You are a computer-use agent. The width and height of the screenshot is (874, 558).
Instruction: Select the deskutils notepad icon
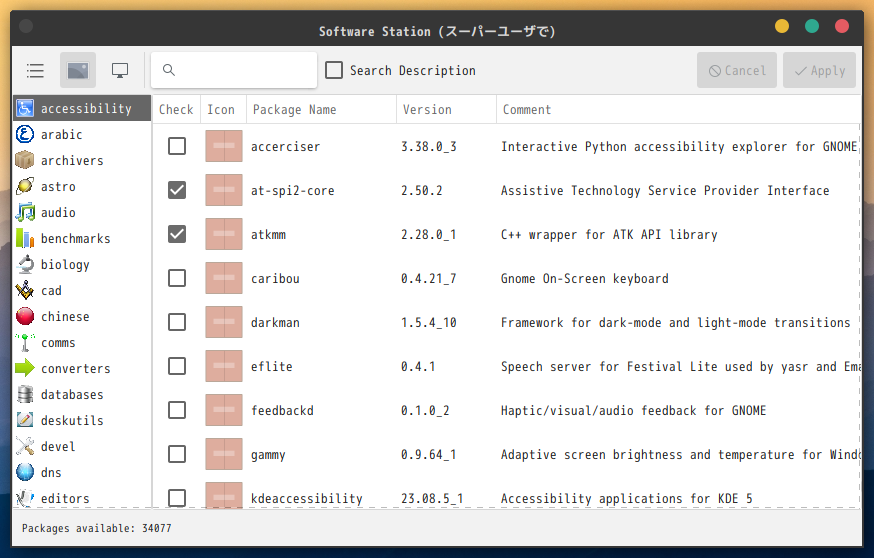click(x=25, y=420)
